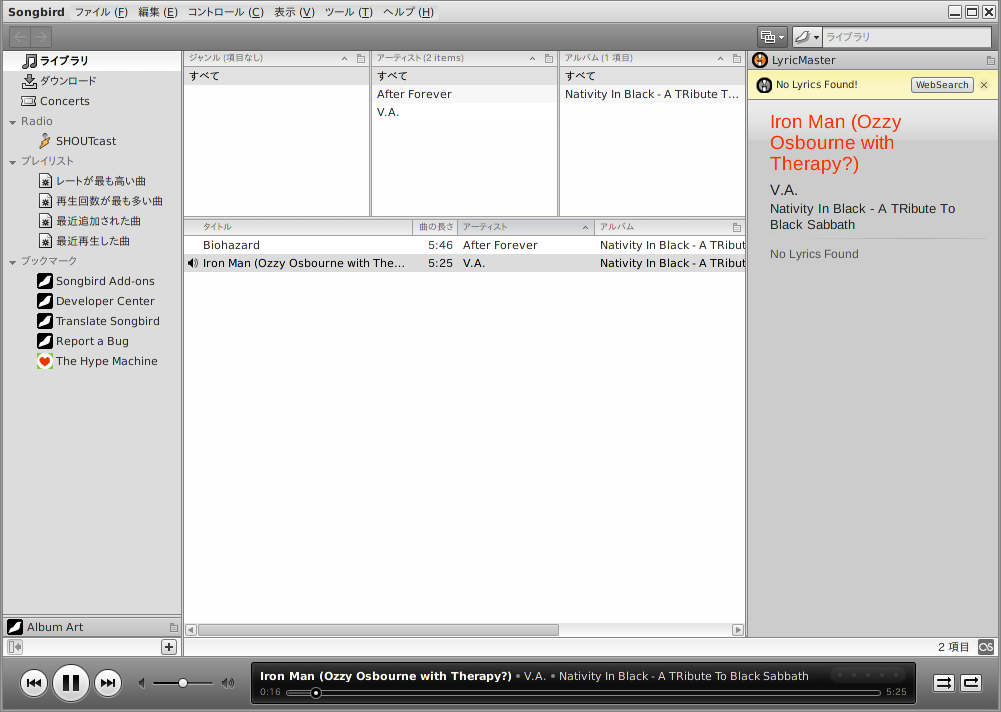The width and height of the screenshot is (1001, 712).
Task: Open the track list column picker
Action: tap(737, 227)
